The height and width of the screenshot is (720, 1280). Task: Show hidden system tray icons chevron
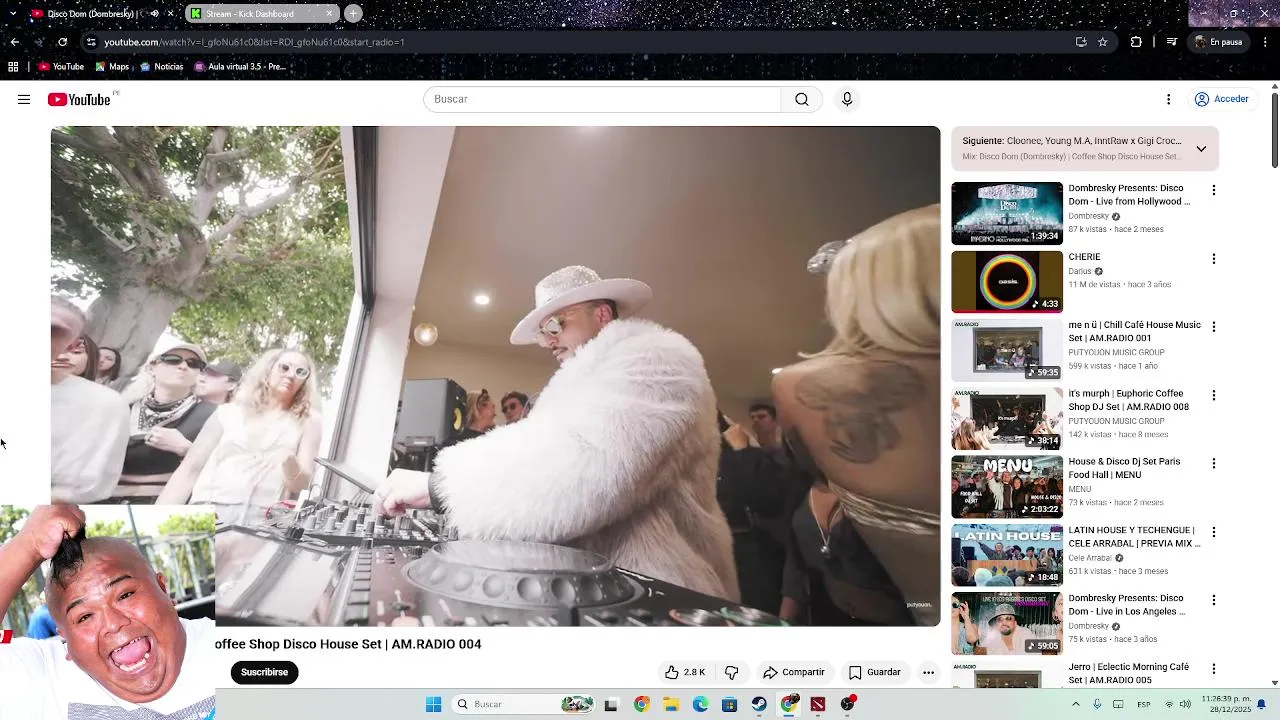[x=1076, y=704]
